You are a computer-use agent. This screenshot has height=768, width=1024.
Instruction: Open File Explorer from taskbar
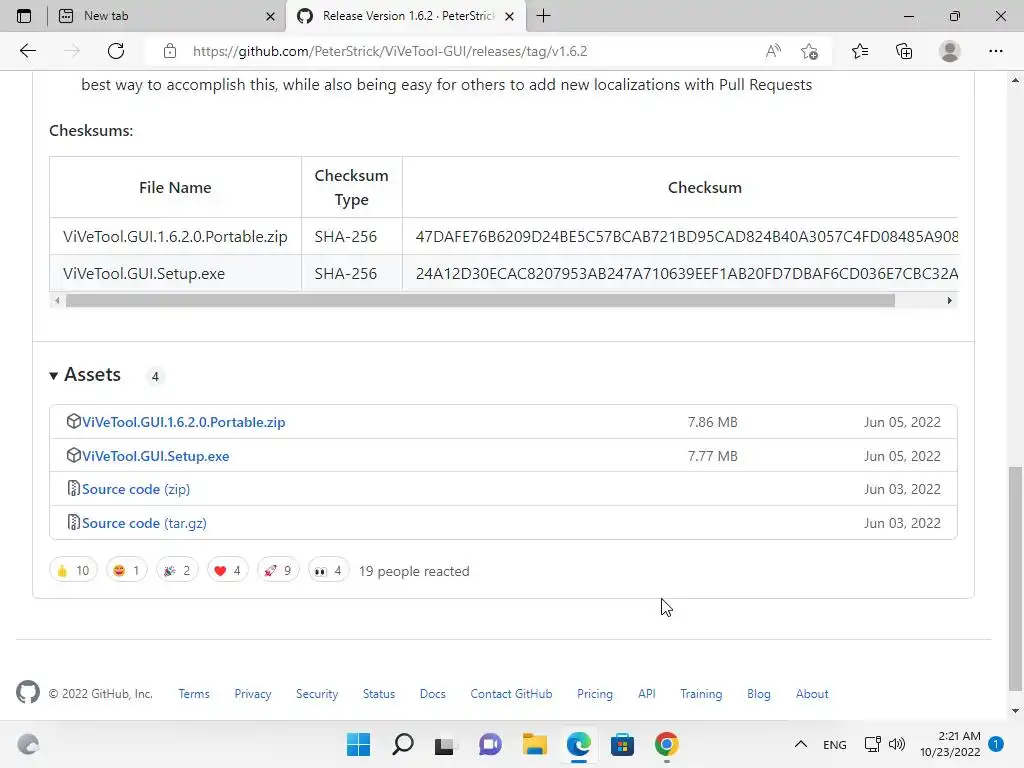(x=534, y=744)
